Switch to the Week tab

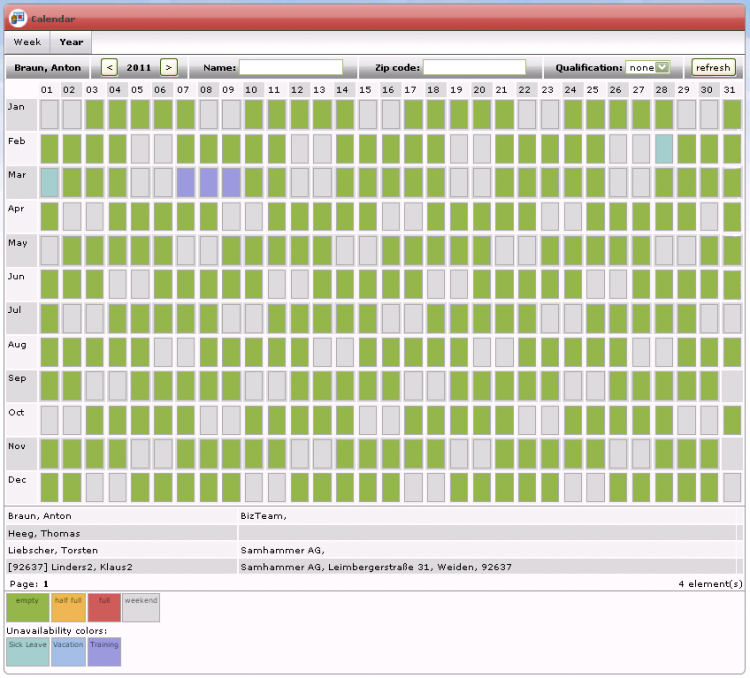tap(27, 42)
